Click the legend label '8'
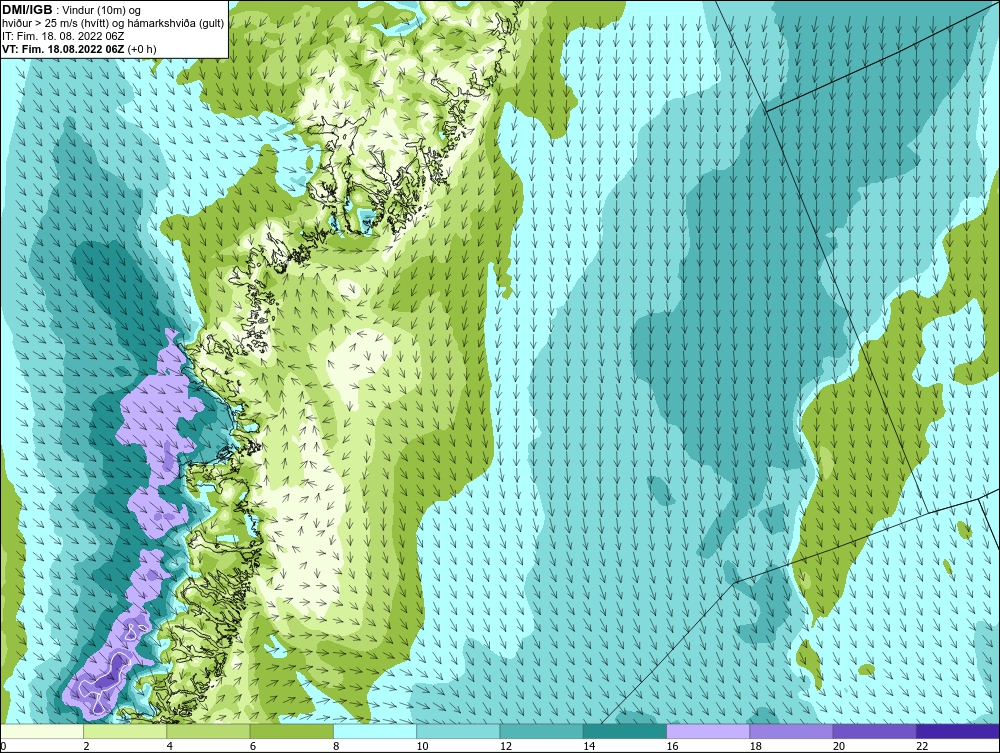 (x=336, y=747)
